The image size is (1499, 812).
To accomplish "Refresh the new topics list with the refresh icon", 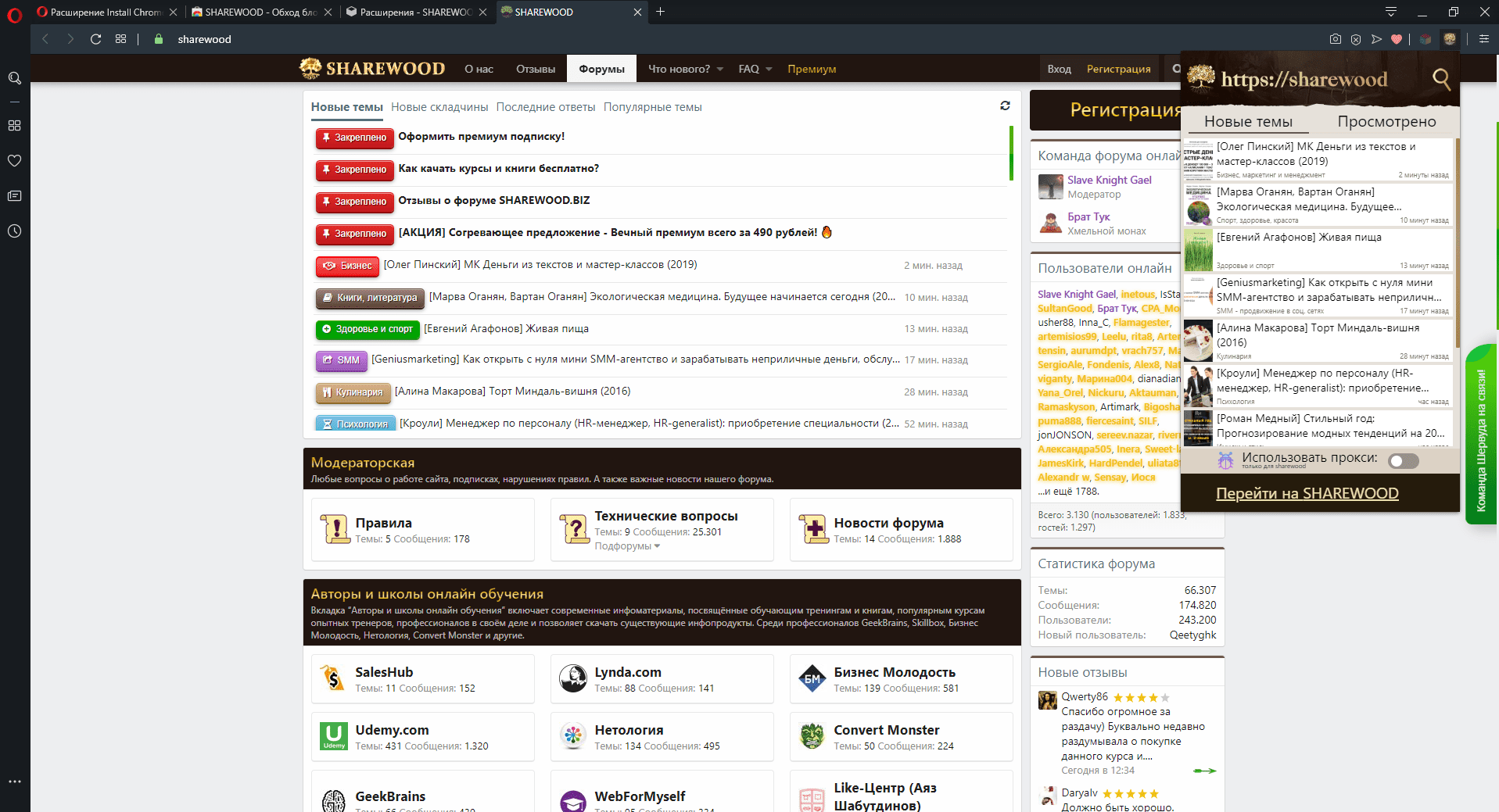I will point(1005,106).
